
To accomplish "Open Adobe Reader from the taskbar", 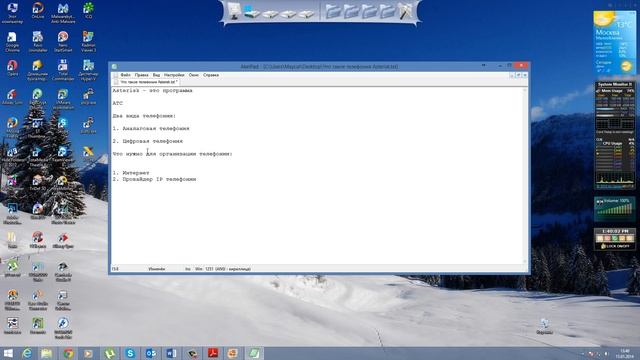I will (x=213, y=353).
